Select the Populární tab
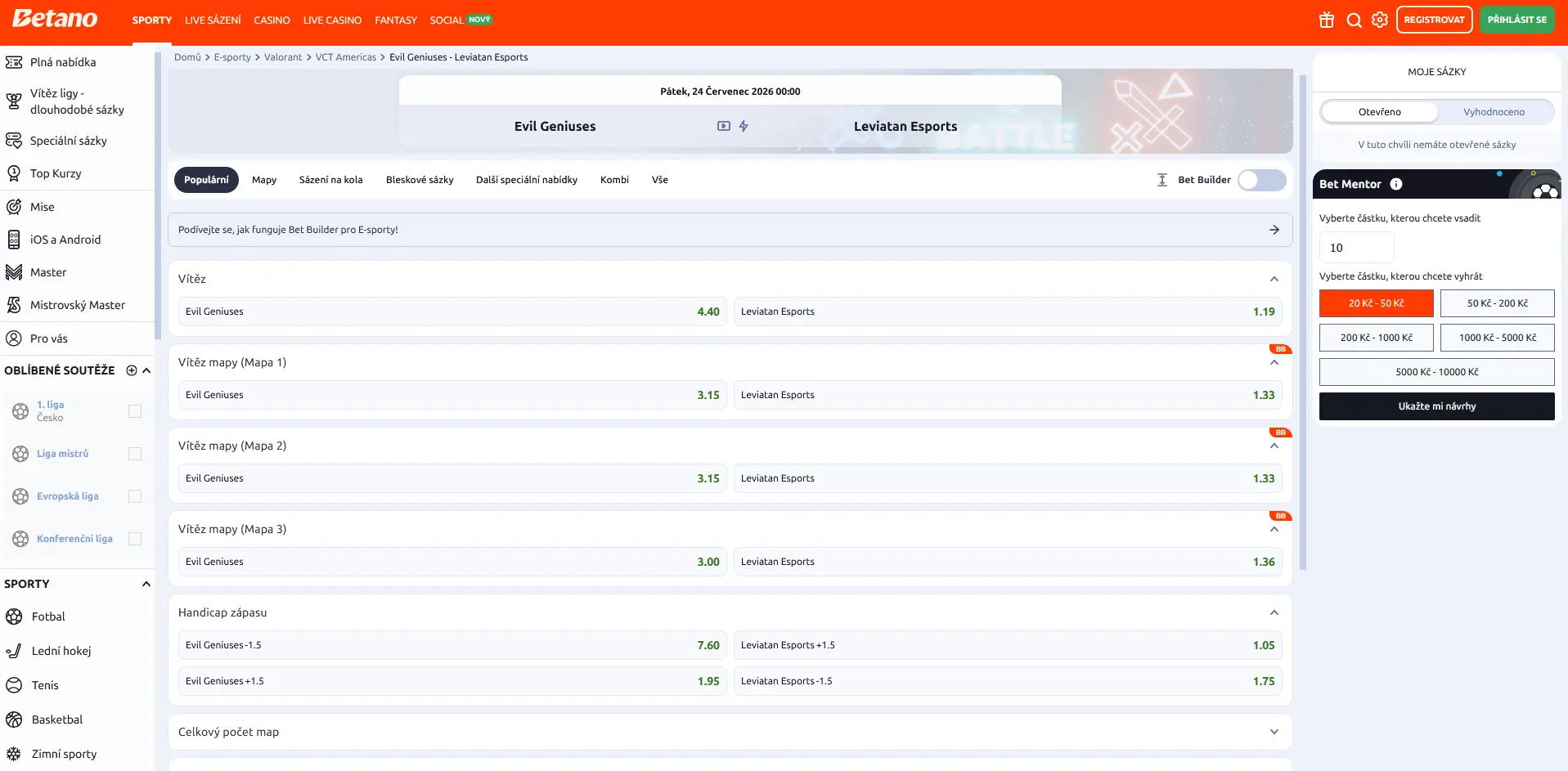This screenshot has height=771, width=1568. [206, 180]
